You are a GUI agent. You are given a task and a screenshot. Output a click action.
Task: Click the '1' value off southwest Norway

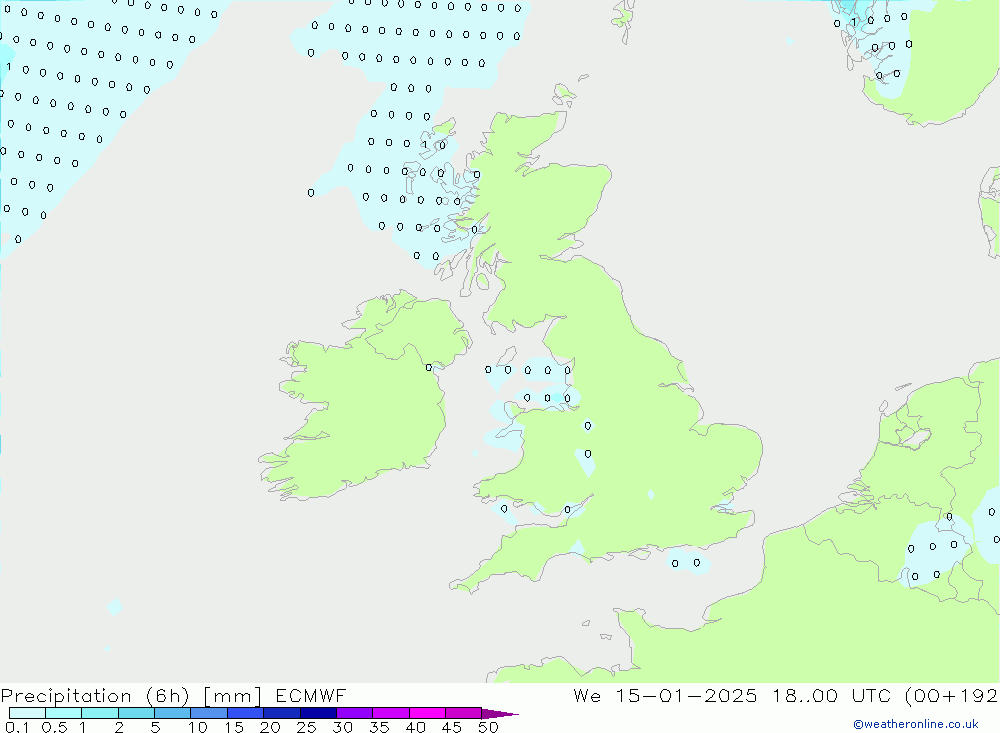tap(854, 22)
